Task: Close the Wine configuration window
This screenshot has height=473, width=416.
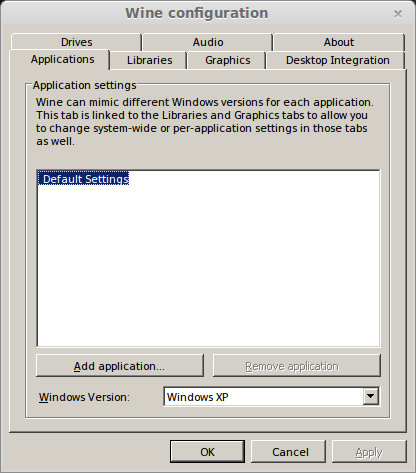Action: pos(398,14)
